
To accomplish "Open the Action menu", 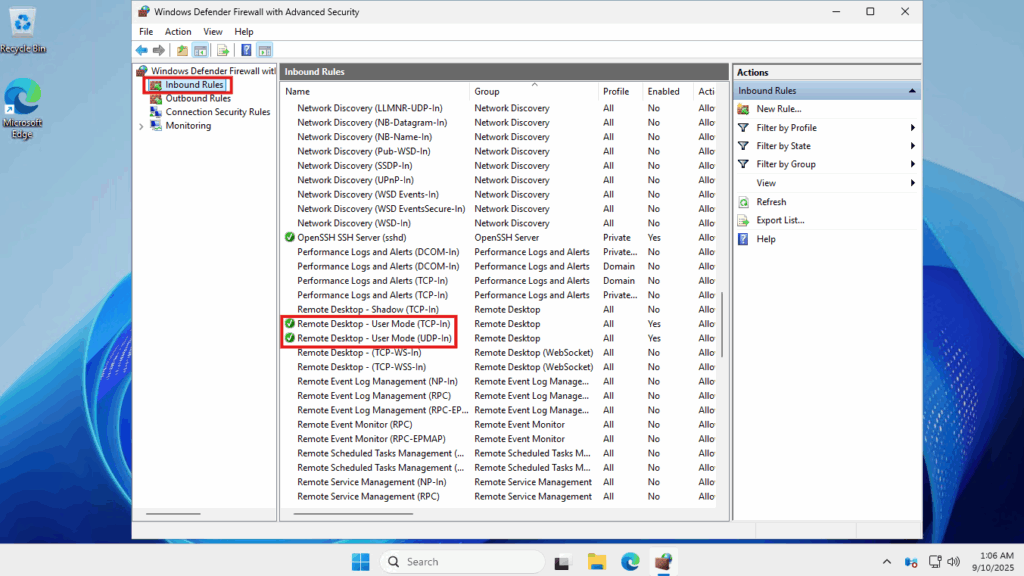I will (x=178, y=32).
